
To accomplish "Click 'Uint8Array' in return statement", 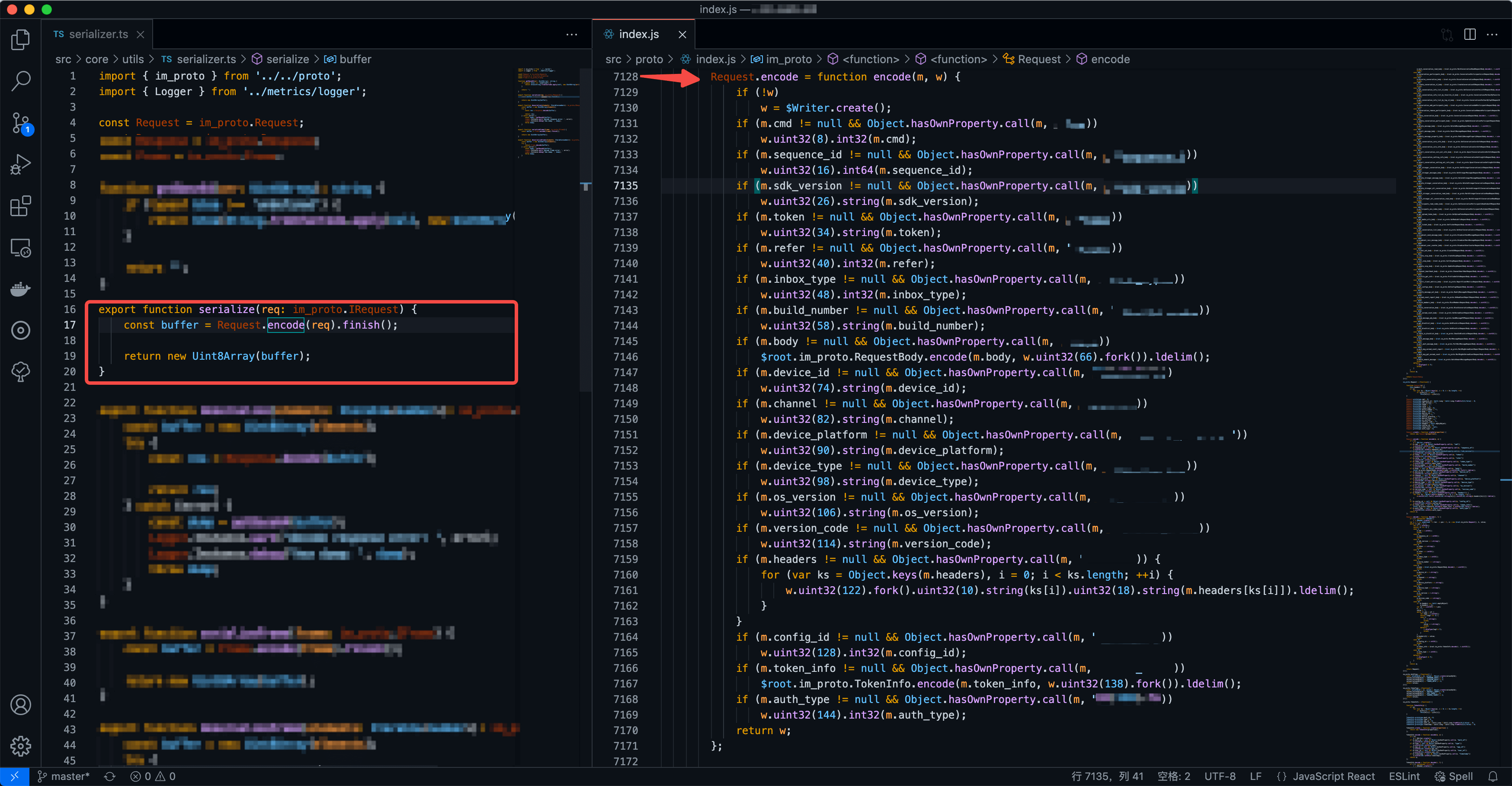I will (x=224, y=356).
